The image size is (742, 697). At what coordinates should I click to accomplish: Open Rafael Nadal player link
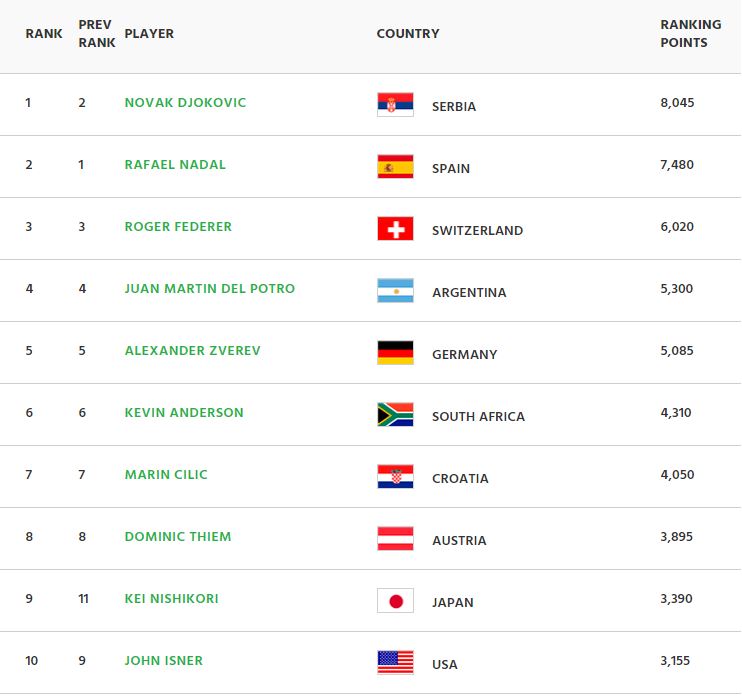[x=175, y=165]
